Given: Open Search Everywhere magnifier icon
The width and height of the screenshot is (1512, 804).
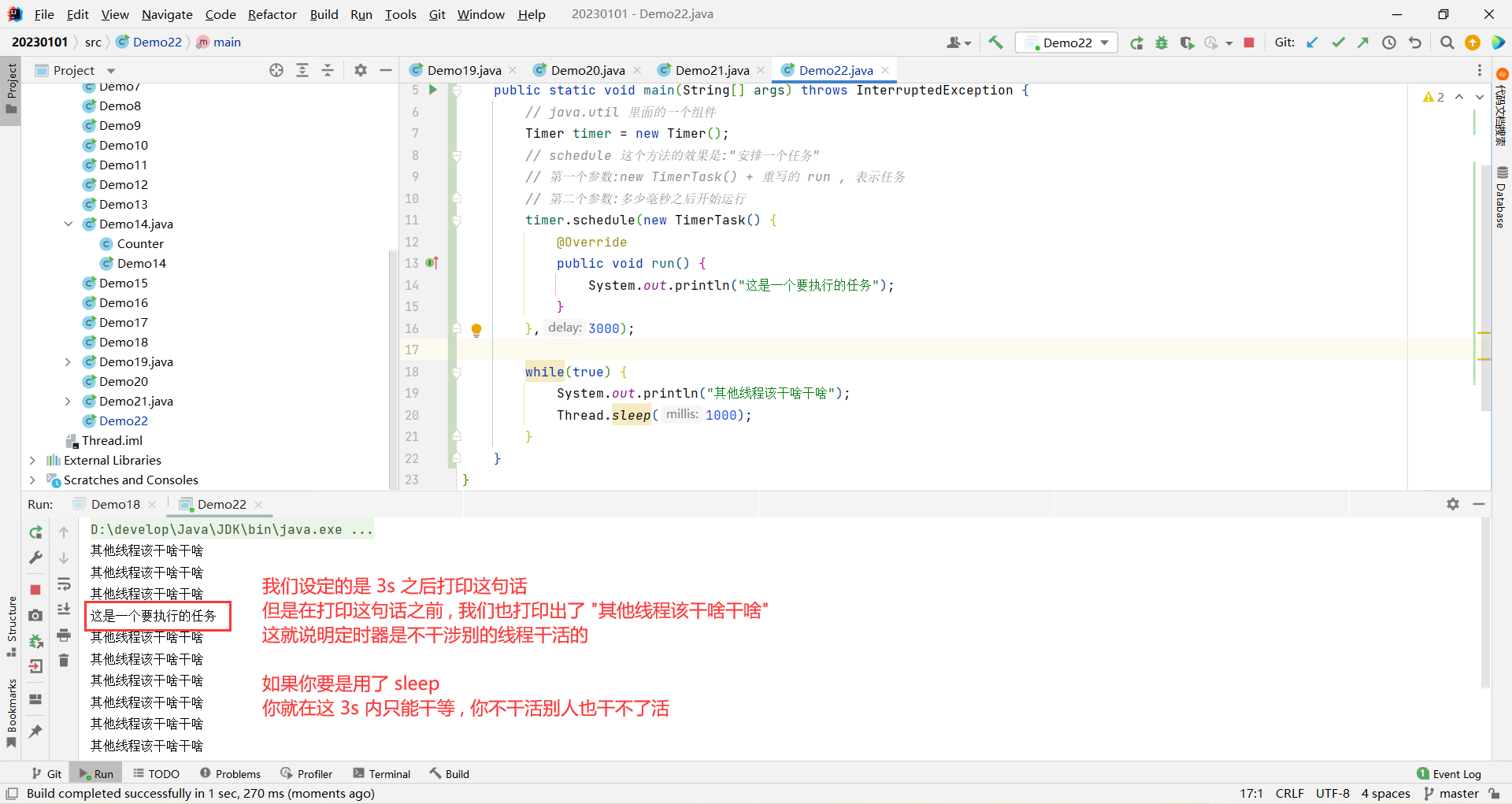Looking at the screenshot, I should 1447,43.
